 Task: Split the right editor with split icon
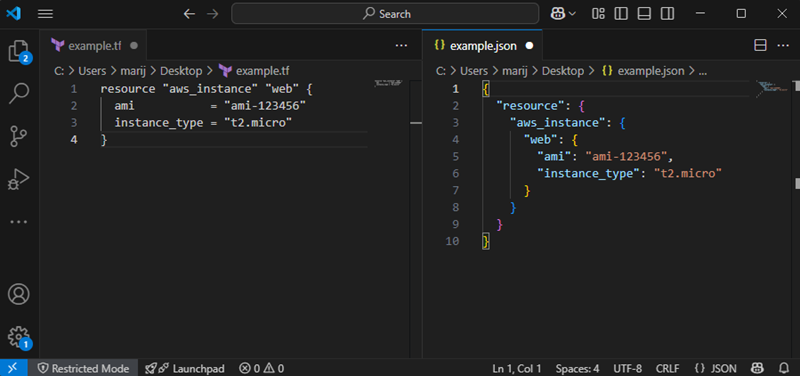[x=760, y=45]
